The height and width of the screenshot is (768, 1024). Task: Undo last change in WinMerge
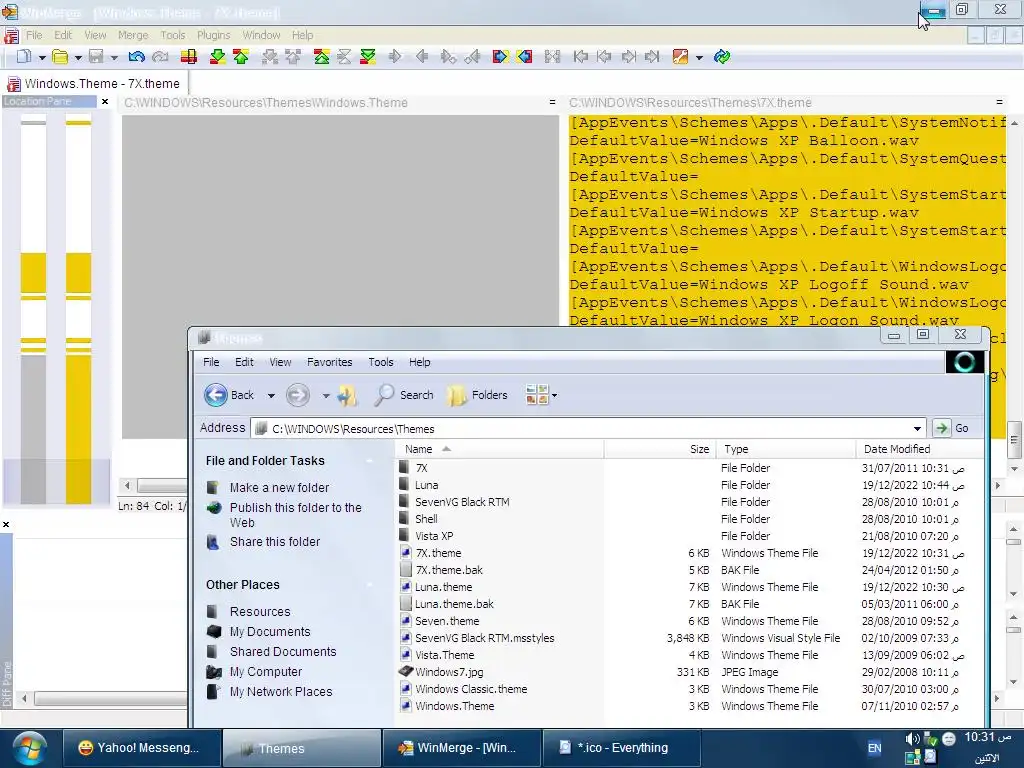(136, 57)
